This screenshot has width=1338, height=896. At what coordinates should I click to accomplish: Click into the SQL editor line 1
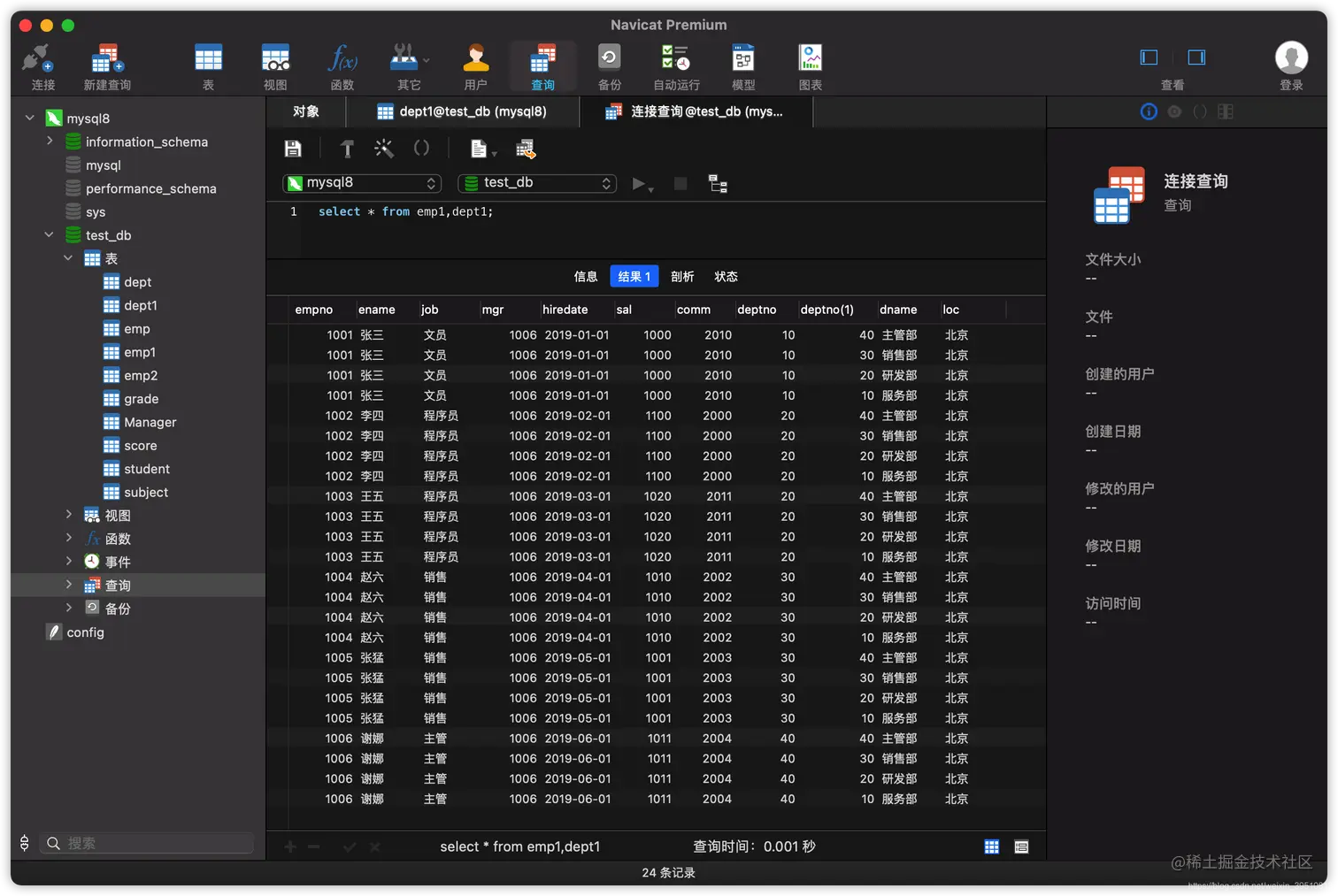tap(405, 212)
